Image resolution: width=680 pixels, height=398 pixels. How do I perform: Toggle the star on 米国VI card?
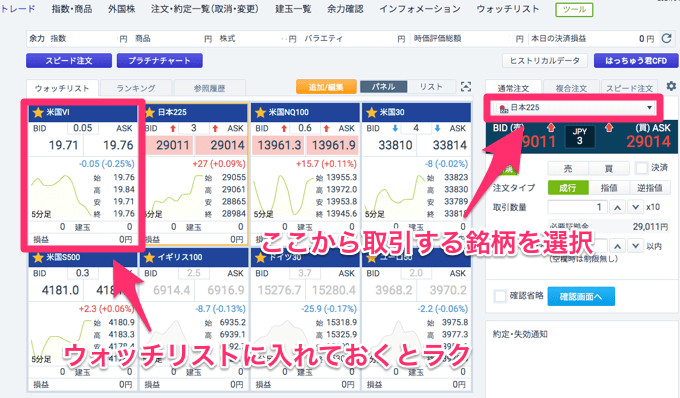point(38,113)
